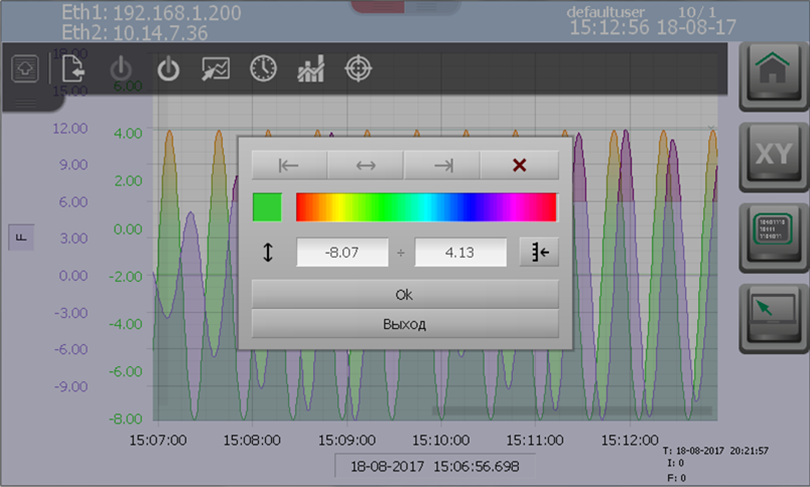Screen dimensions: 810x487
Task: Click the minimum value field showing -8.07
Action: 342,253
